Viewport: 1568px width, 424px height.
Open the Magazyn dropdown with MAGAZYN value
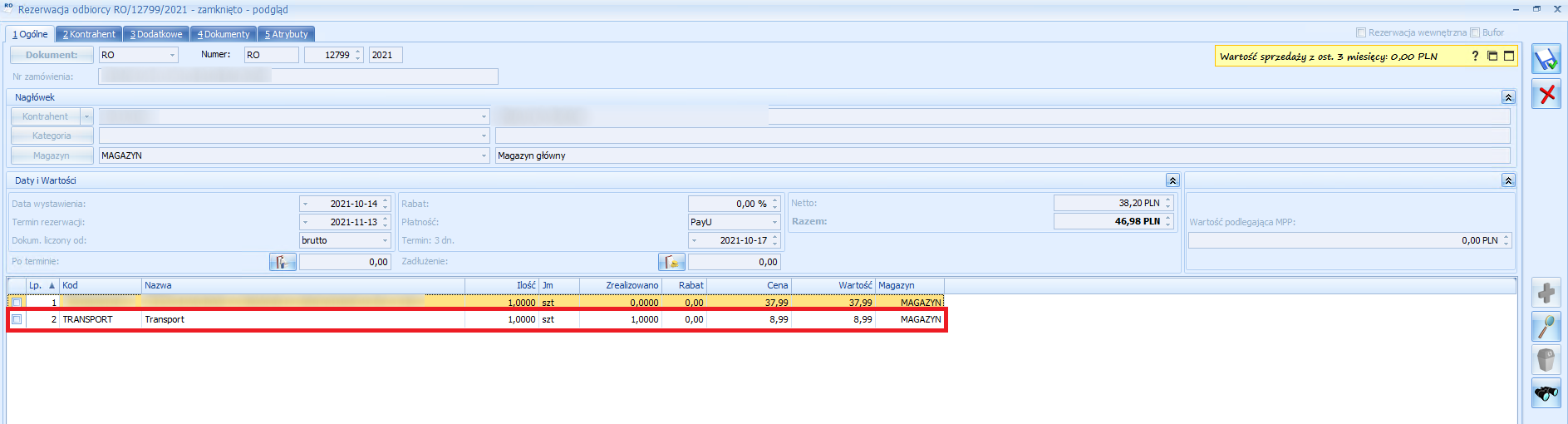tap(484, 155)
